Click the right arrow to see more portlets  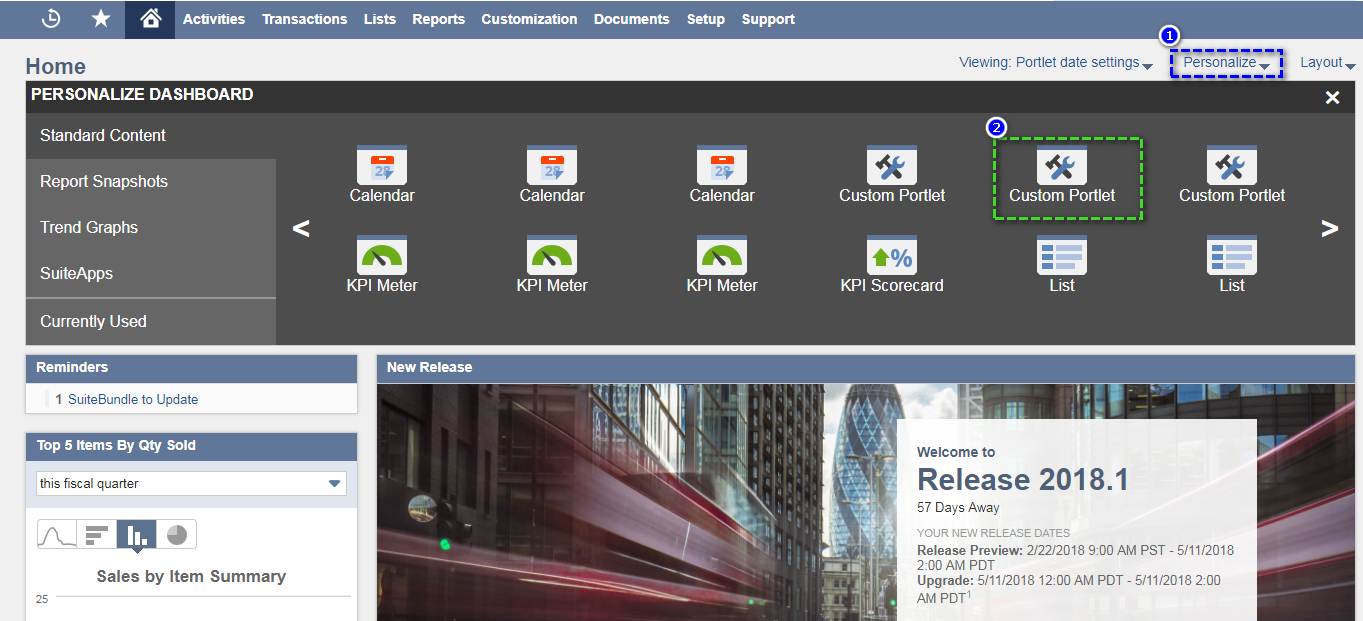pyautogui.click(x=1330, y=228)
